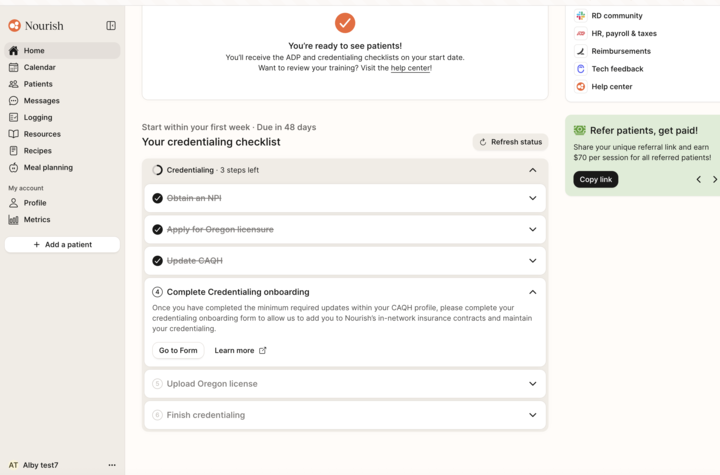Follow the help center link
The image size is (720, 475).
(409, 68)
